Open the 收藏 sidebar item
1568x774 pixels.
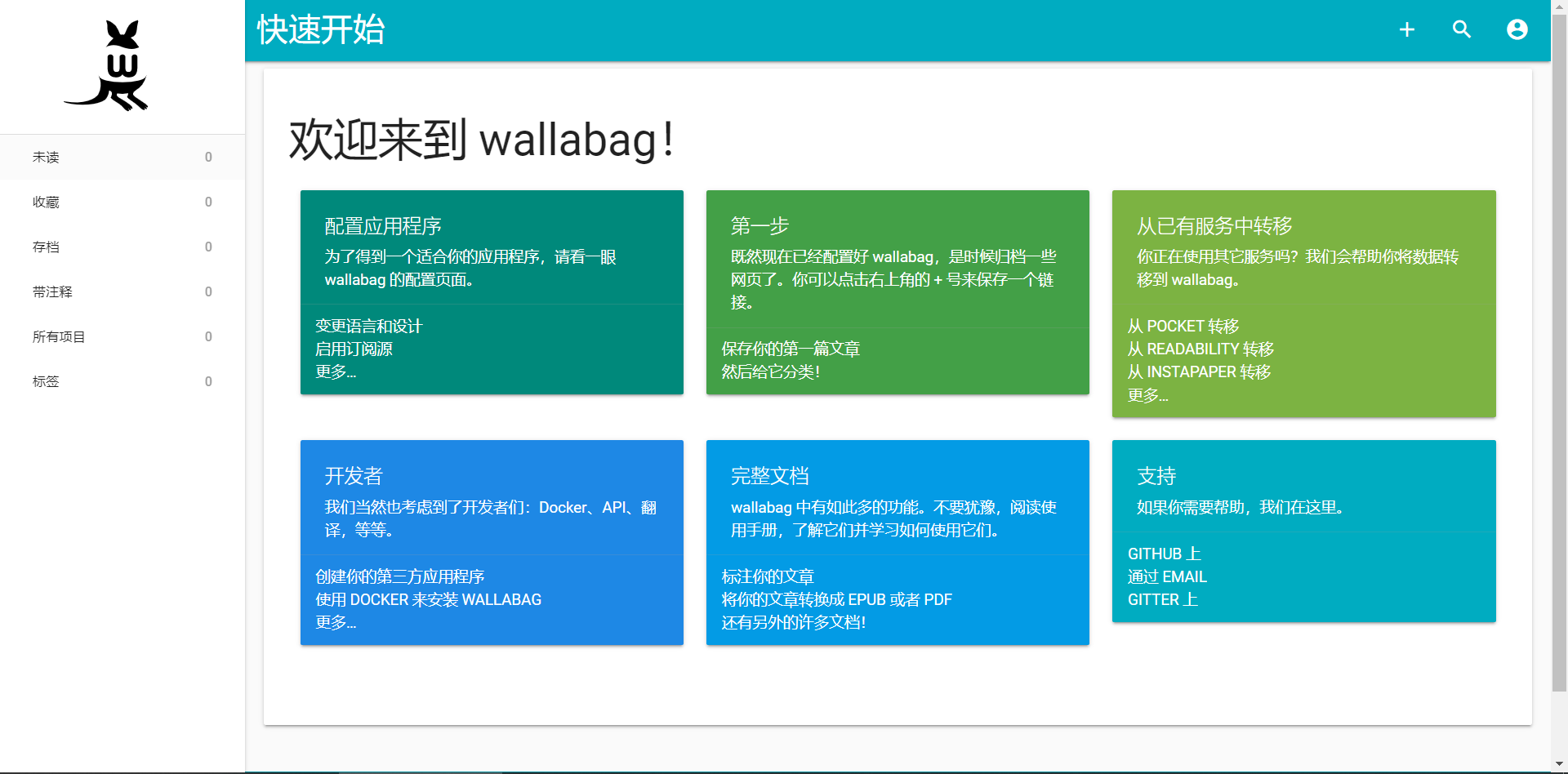pos(122,202)
